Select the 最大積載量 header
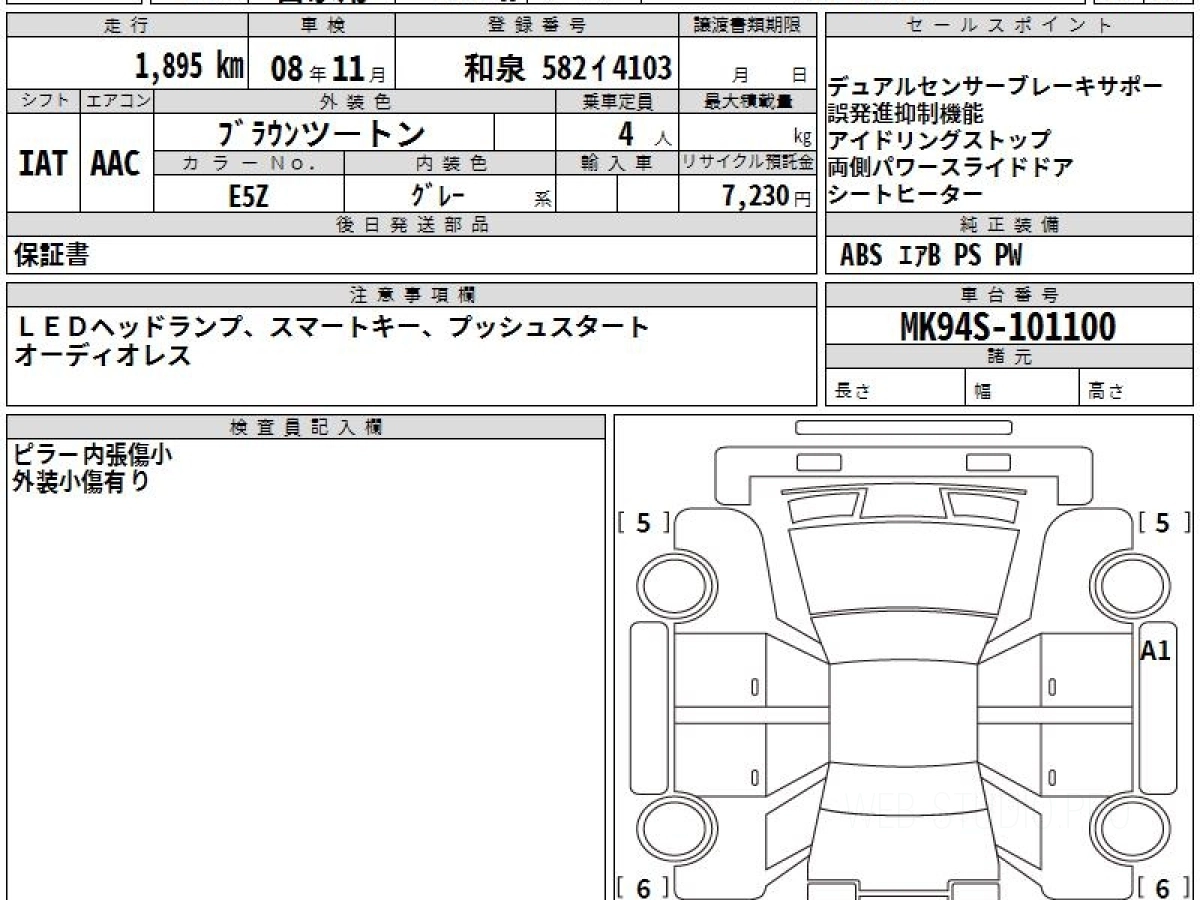1200x900 pixels. coord(748,101)
